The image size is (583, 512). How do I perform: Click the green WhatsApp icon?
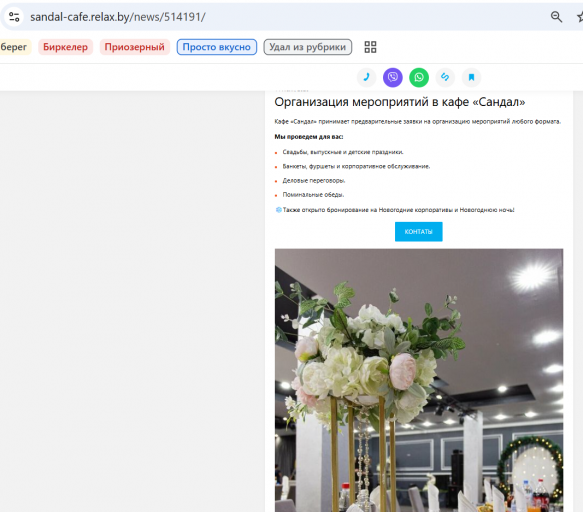pyautogui.click(x=419, y=77)
